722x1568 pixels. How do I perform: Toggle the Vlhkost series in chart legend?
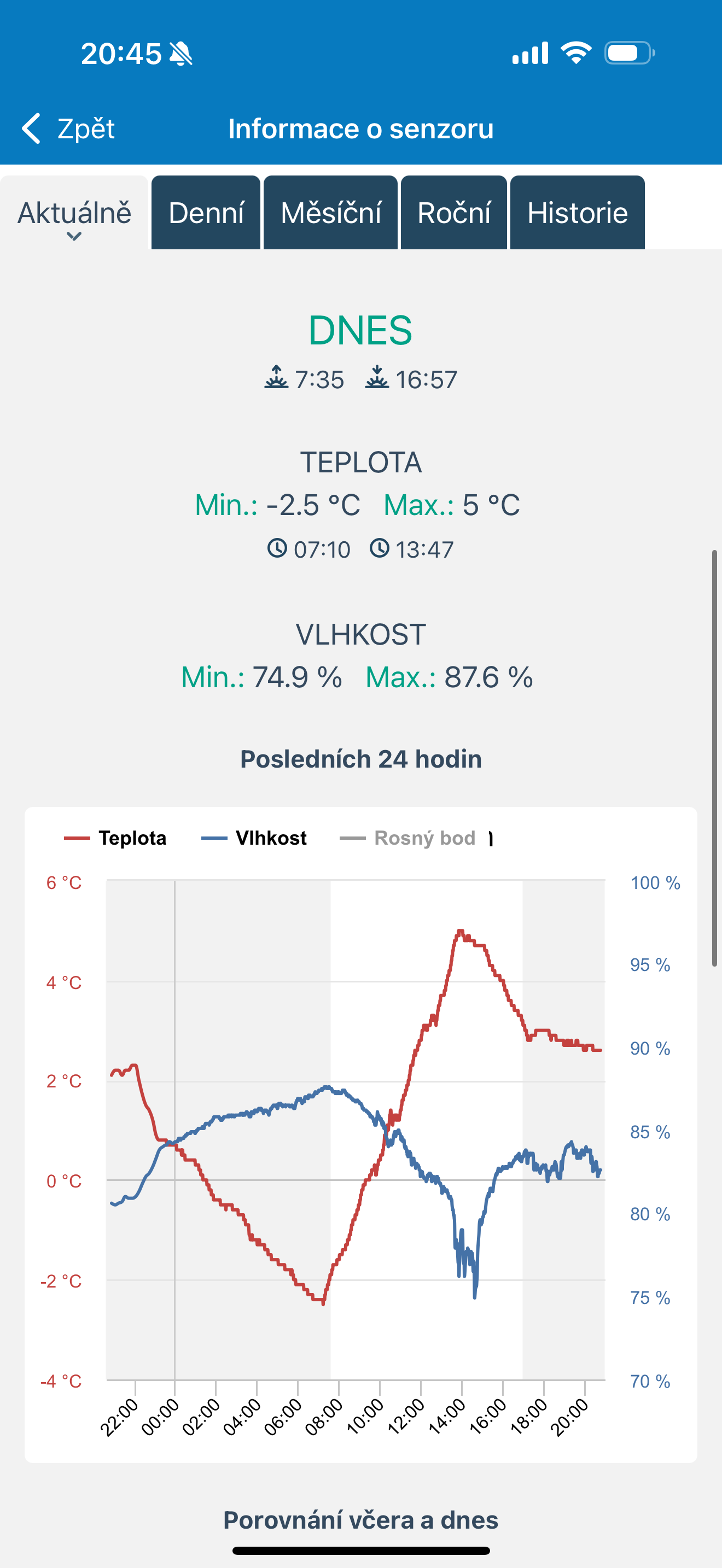[254, 838]
